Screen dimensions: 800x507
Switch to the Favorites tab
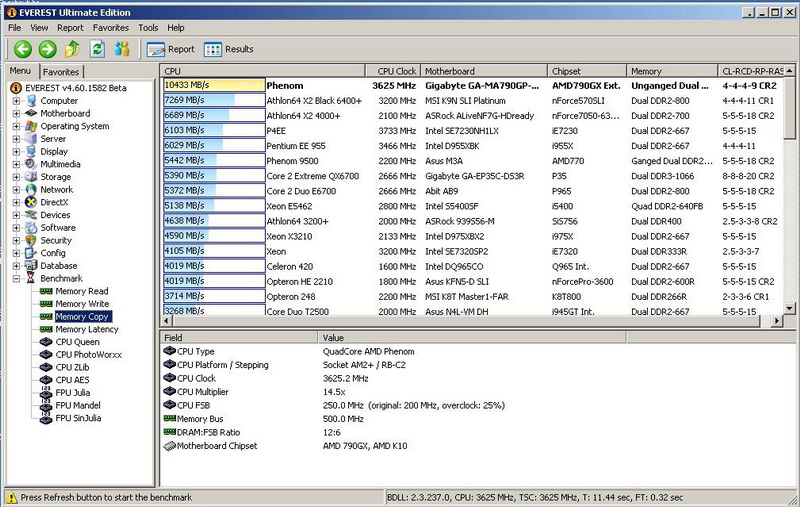[61, 72]
